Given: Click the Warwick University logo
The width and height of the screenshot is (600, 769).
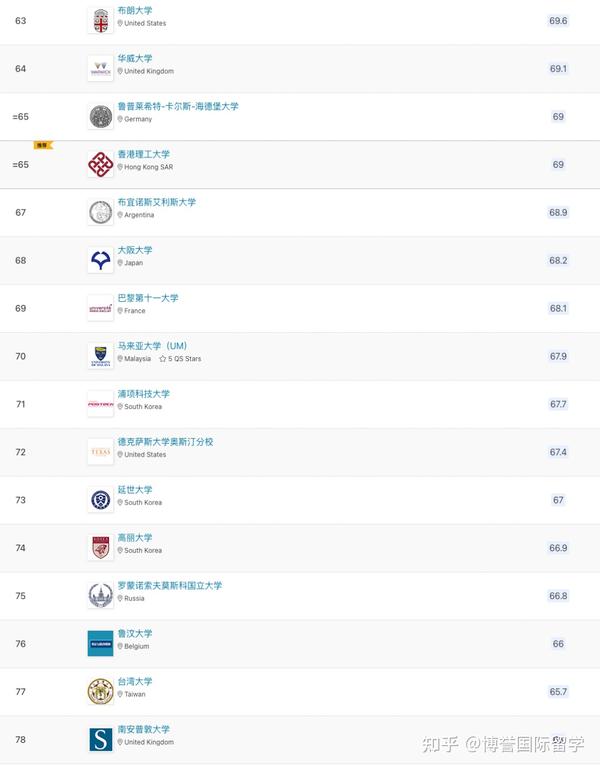Looking at the screenshot, I should [100, 68].
